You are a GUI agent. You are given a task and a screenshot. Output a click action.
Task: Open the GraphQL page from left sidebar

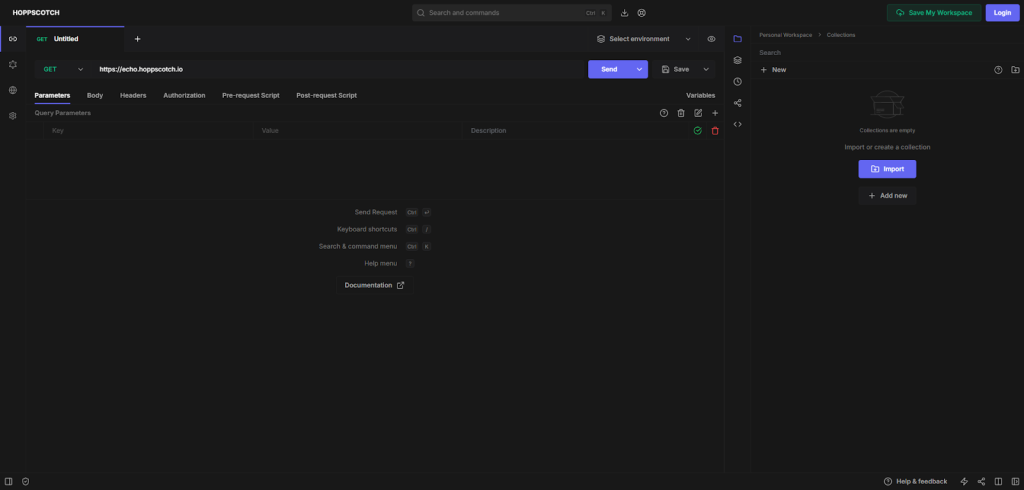pyautogui.click(x=13, y=64)
